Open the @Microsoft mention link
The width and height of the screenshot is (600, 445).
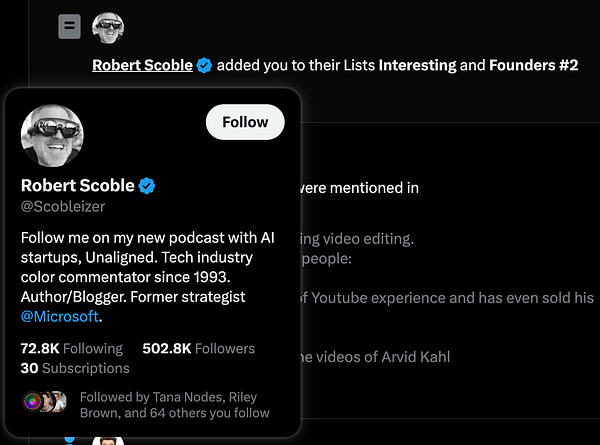60,316
